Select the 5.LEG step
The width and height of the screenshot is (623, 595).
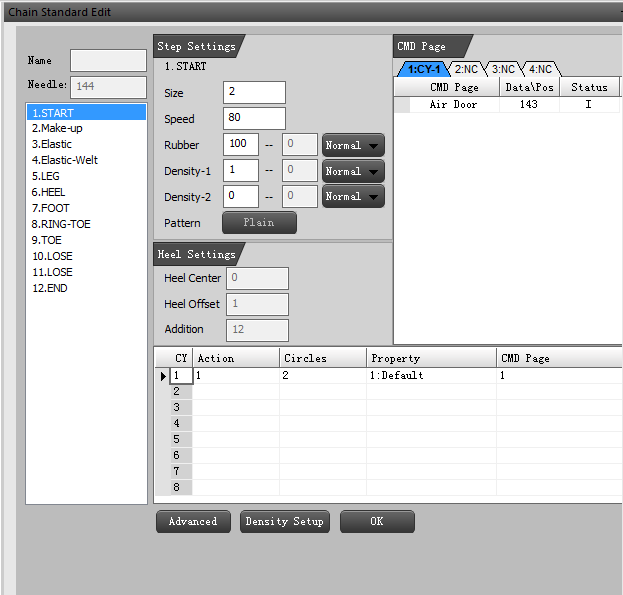tap(86, 176)
